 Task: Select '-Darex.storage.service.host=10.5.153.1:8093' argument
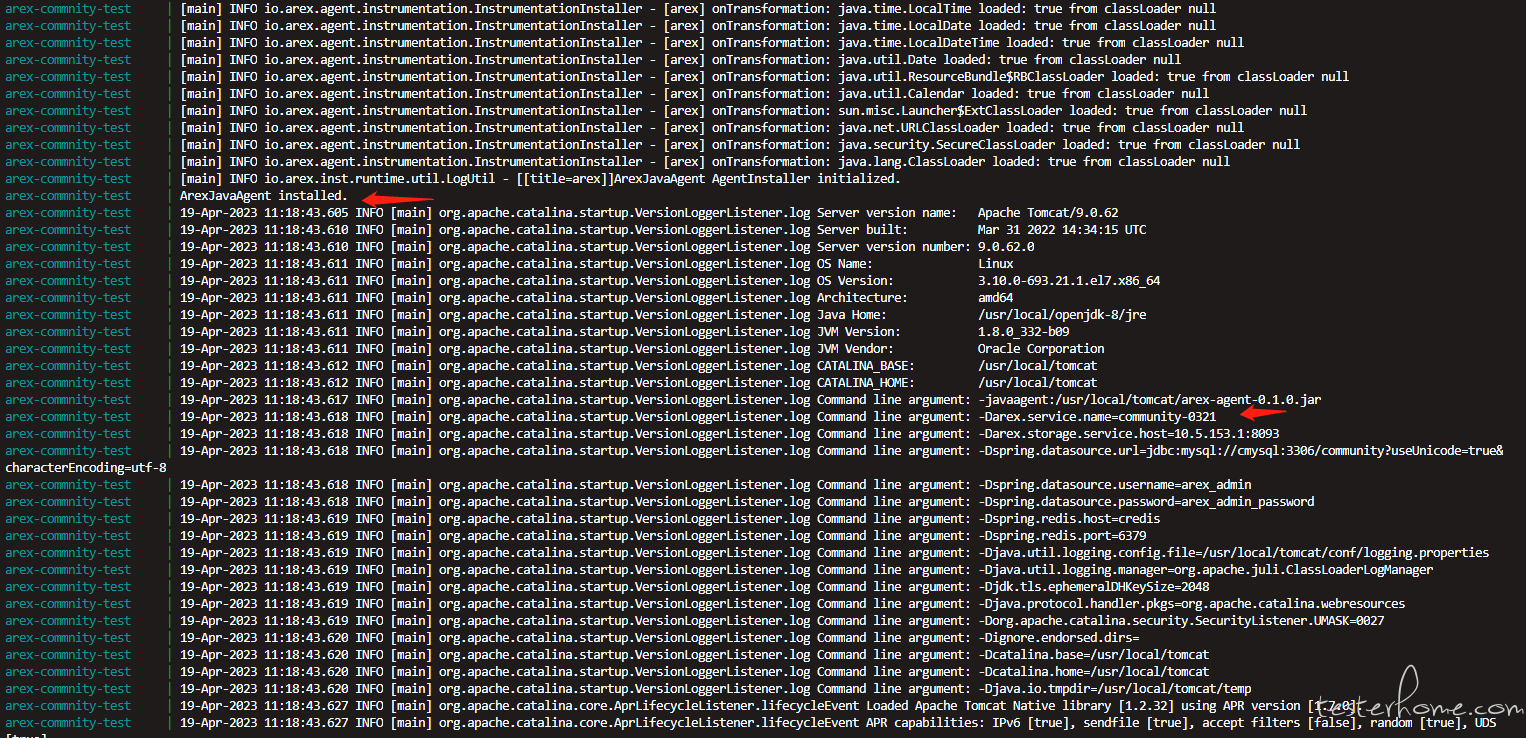click(x=1129, y=433)
